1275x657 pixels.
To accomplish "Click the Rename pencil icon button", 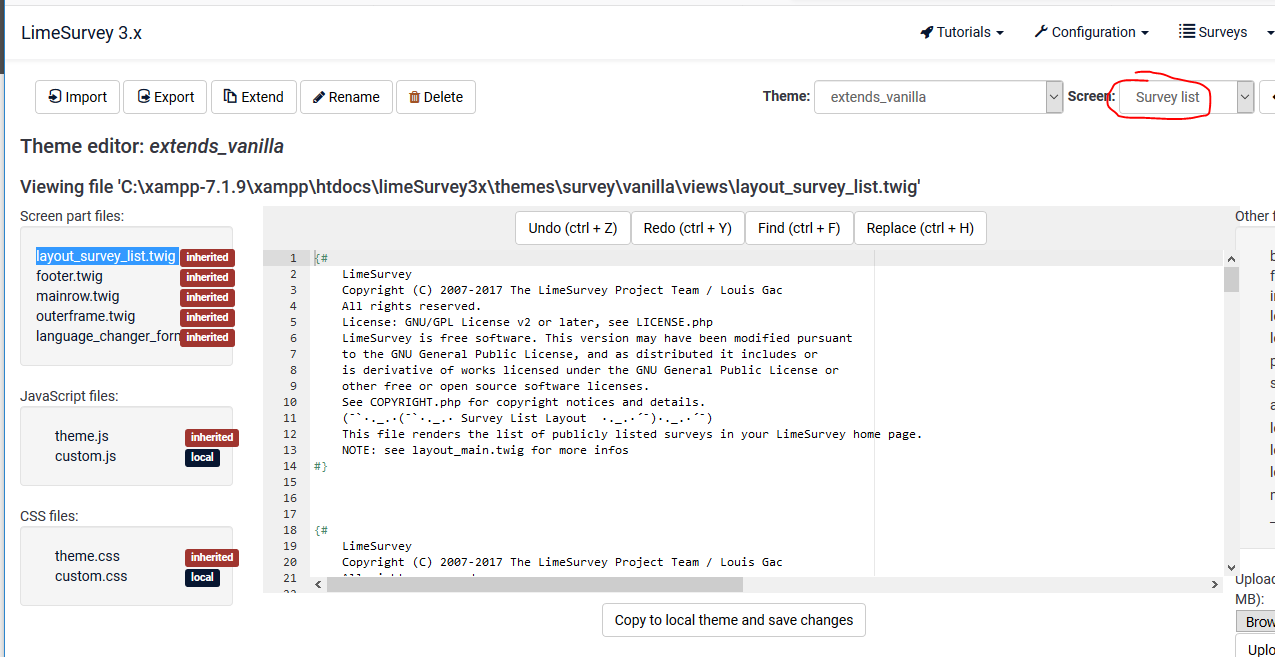I will (319, 97).
